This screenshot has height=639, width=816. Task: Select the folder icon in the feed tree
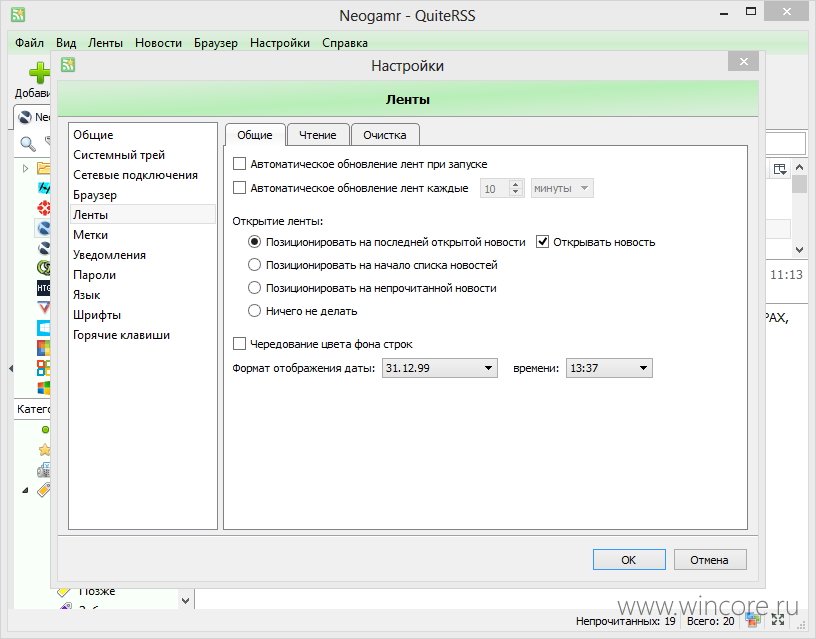[x=44, y=168]
